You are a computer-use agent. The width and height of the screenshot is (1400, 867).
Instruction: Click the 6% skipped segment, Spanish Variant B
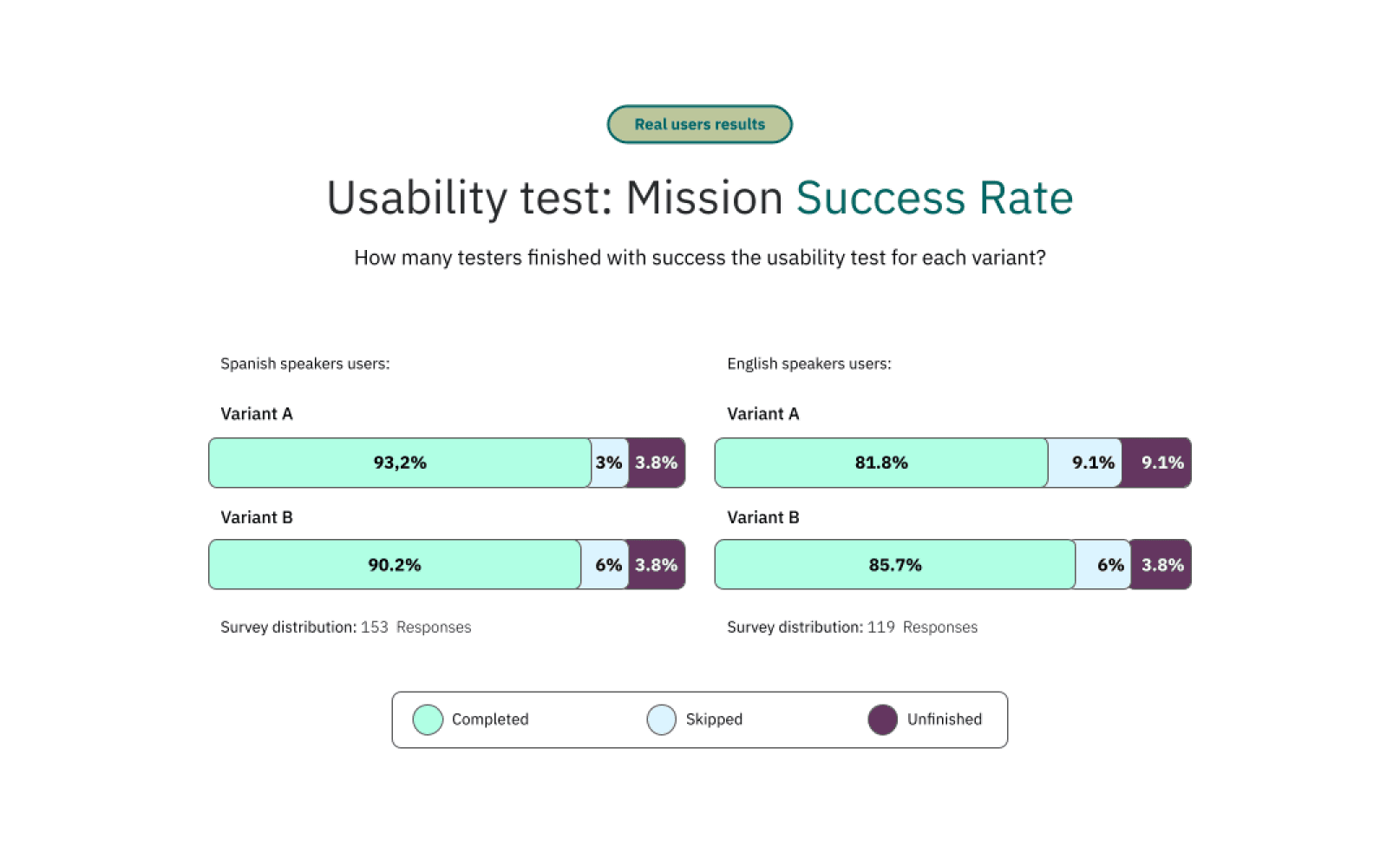605,565
